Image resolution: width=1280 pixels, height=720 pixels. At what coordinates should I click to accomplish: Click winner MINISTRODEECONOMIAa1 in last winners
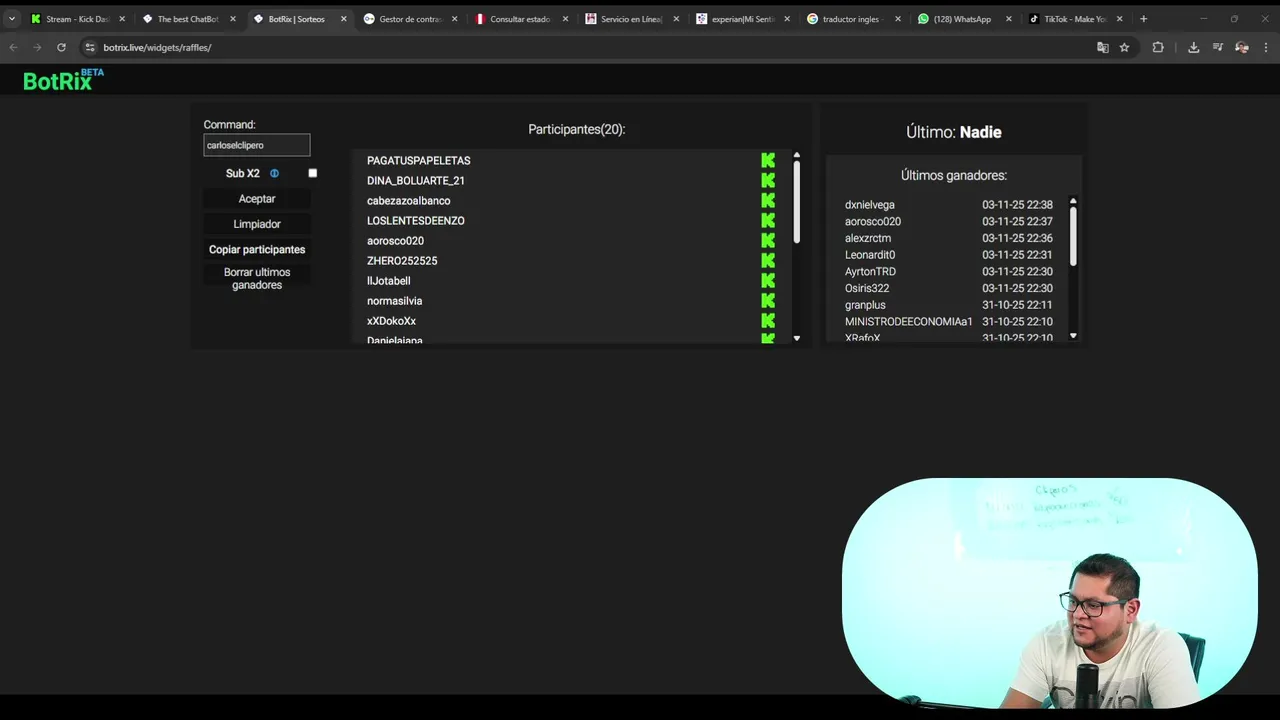(909, 322)
